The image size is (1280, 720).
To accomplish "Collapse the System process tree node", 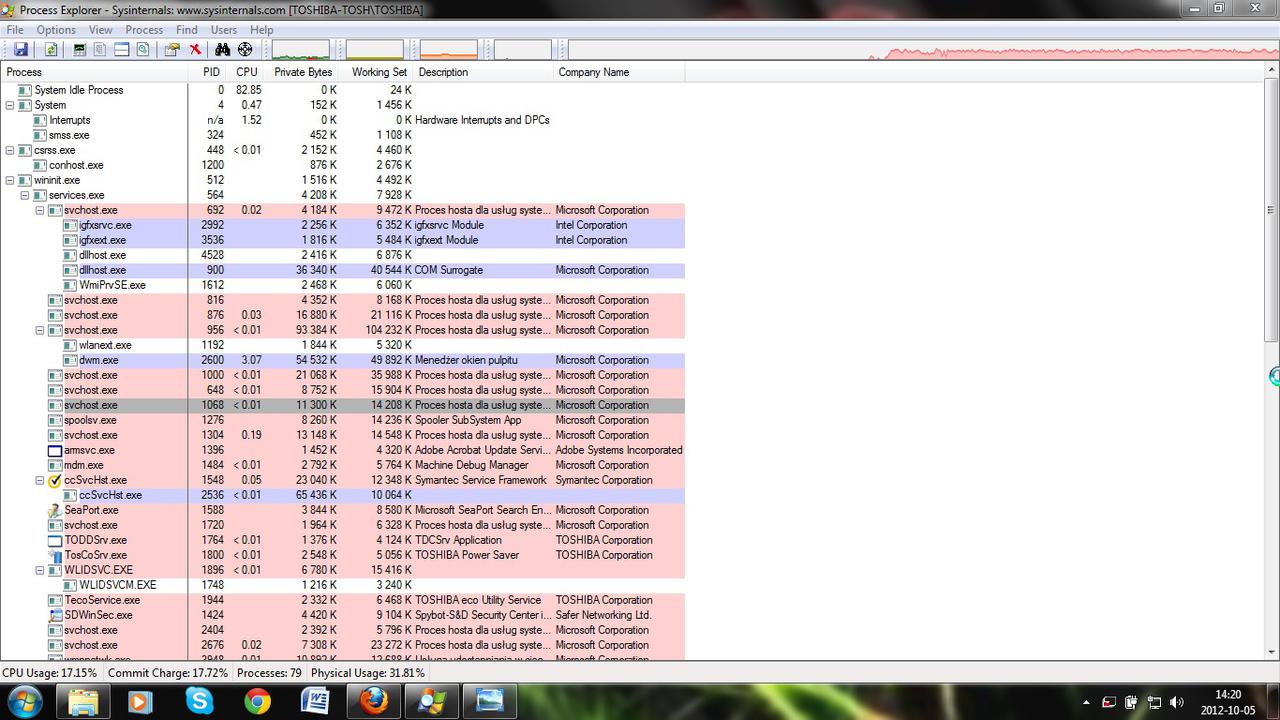I will [x=10, y=105].
